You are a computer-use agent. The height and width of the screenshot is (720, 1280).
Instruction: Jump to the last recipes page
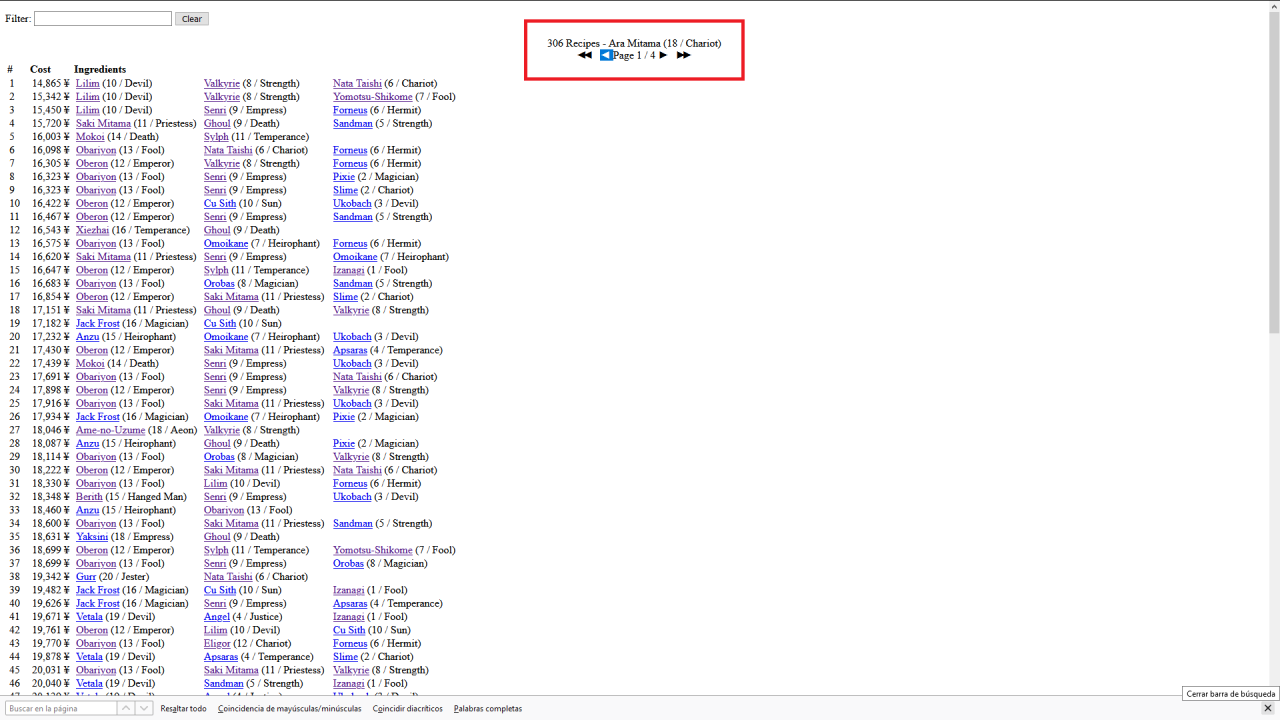click(683, 56)
